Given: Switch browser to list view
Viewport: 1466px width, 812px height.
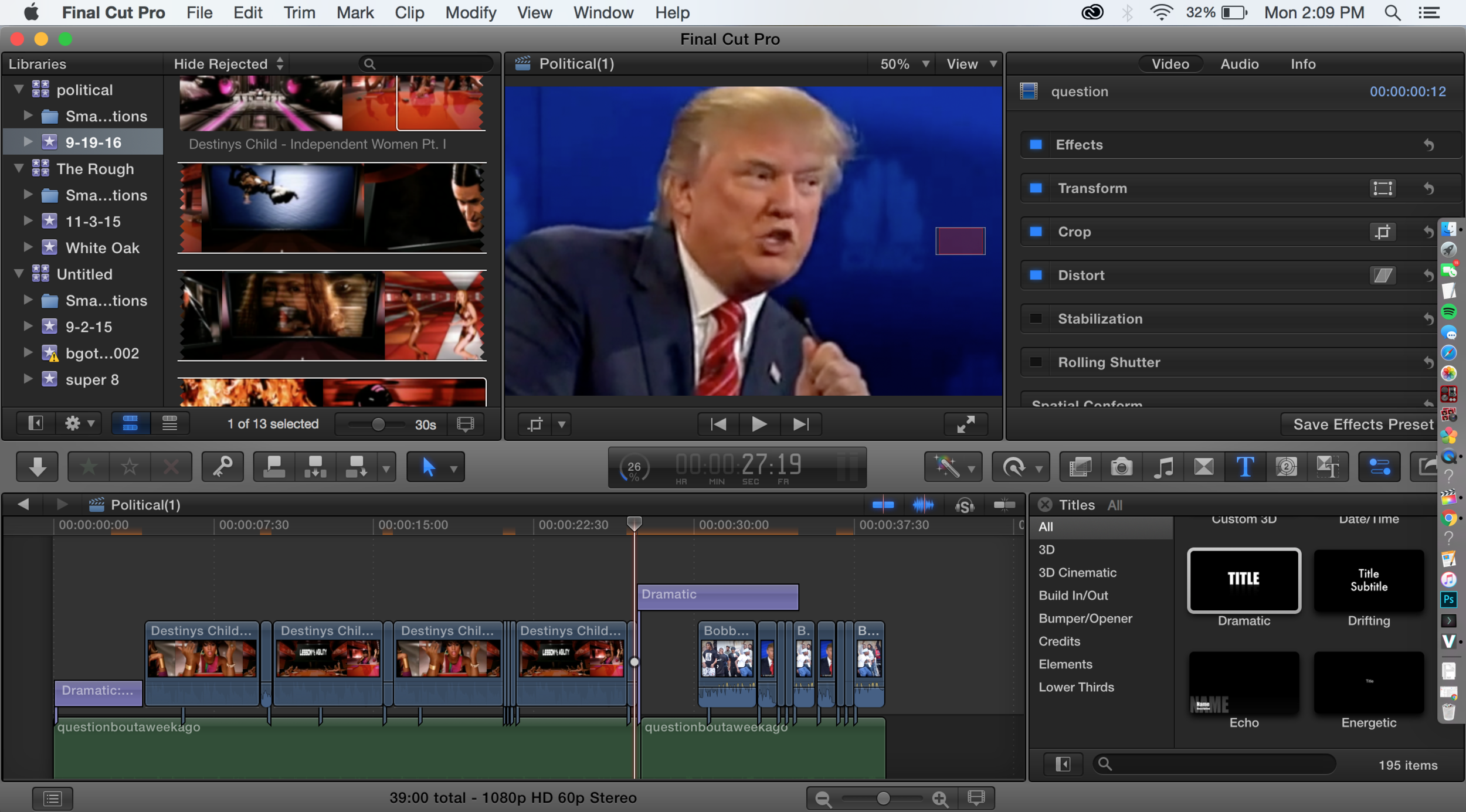Looking at the screenshot, I should pyautogui.click(x=170, y=423).
